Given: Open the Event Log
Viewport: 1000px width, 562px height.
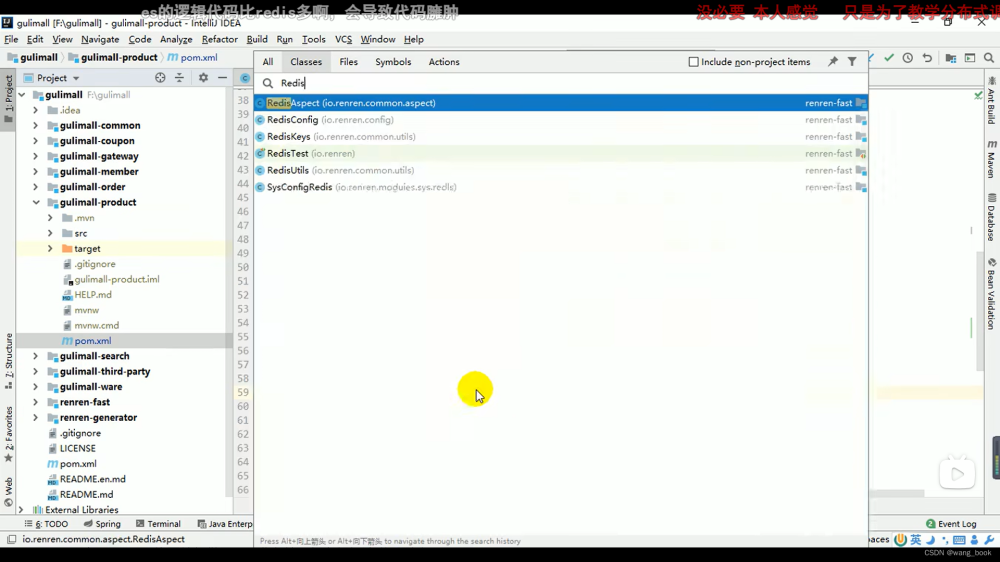Looking at the screenshot, I should click(x=951, y=524).
